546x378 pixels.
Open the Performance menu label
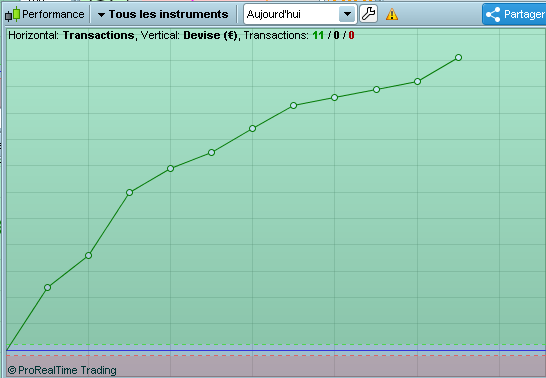pos(53,14)
